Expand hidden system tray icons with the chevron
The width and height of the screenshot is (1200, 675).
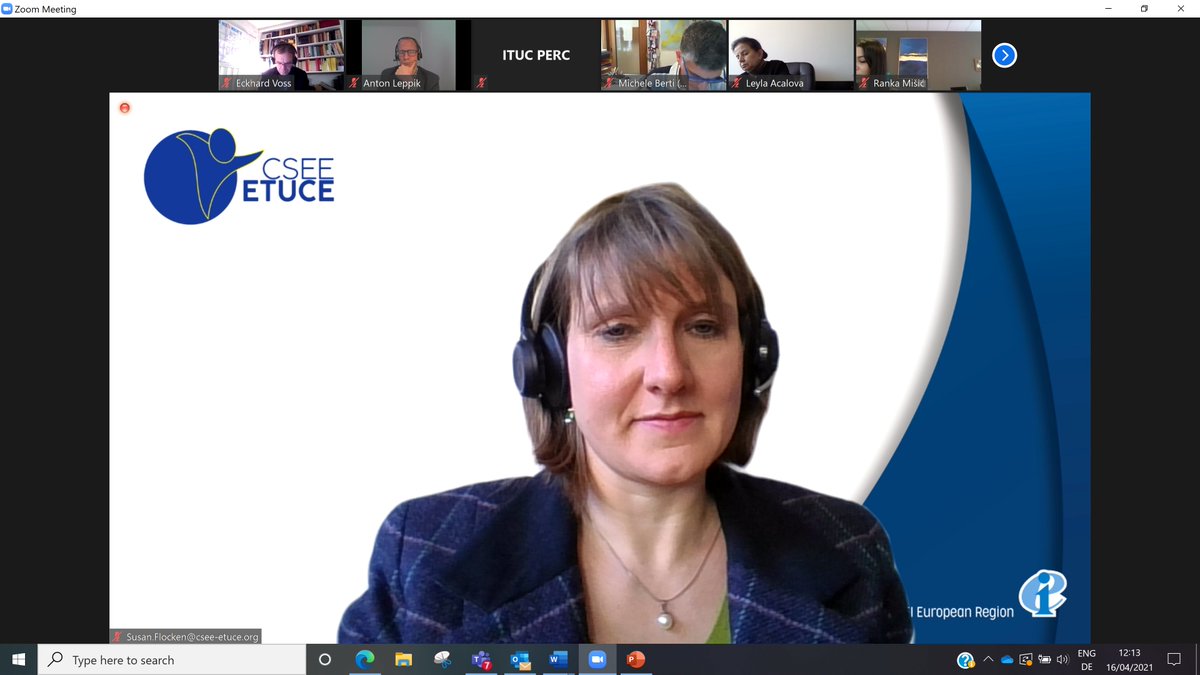(x=988, y=659)
